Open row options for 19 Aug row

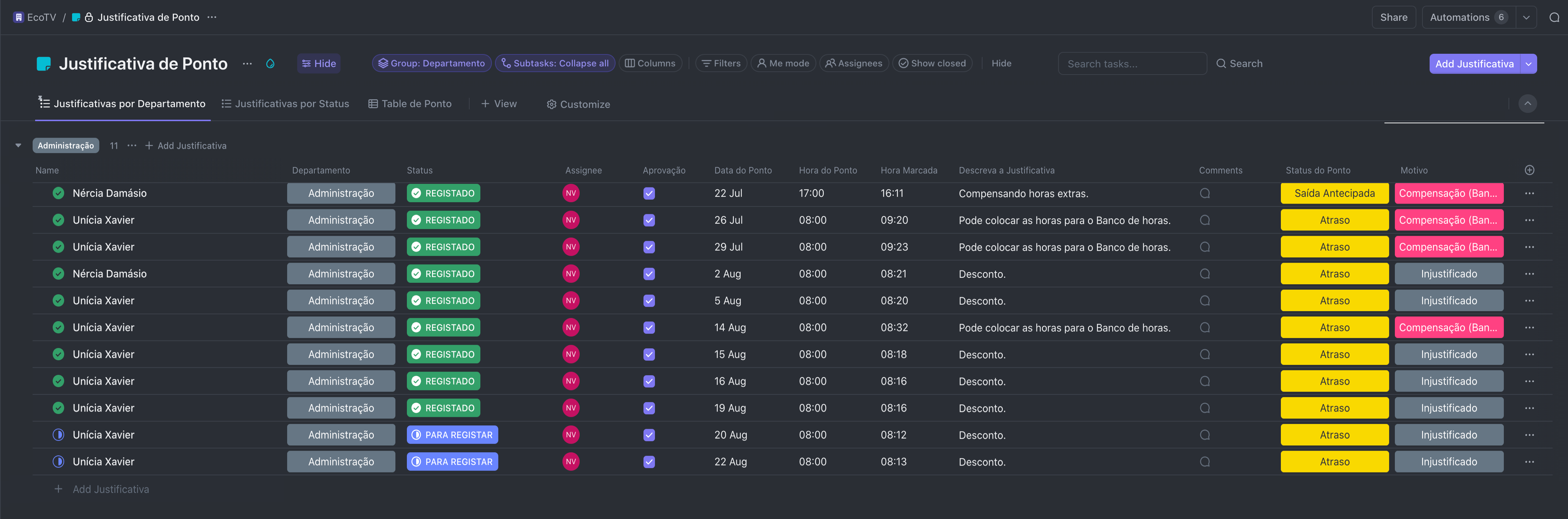coord(1529,408)
